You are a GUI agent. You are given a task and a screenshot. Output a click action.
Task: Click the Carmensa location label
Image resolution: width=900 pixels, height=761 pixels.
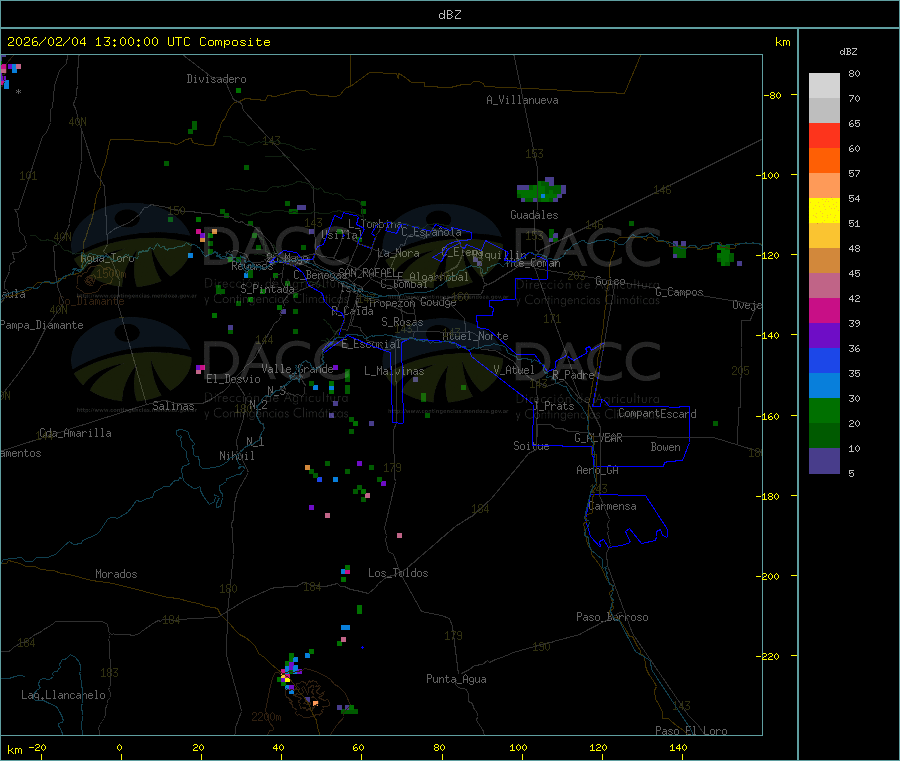point(612,506)
